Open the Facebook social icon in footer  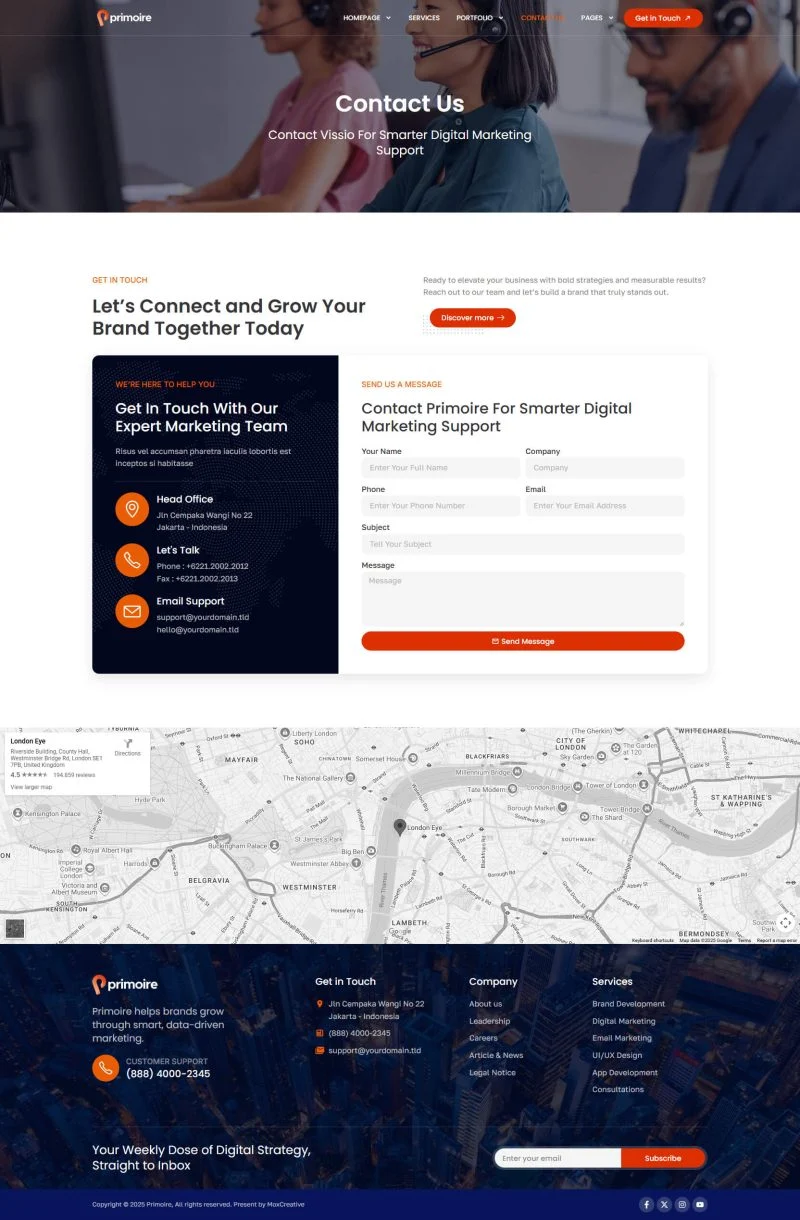(646, 1204)
